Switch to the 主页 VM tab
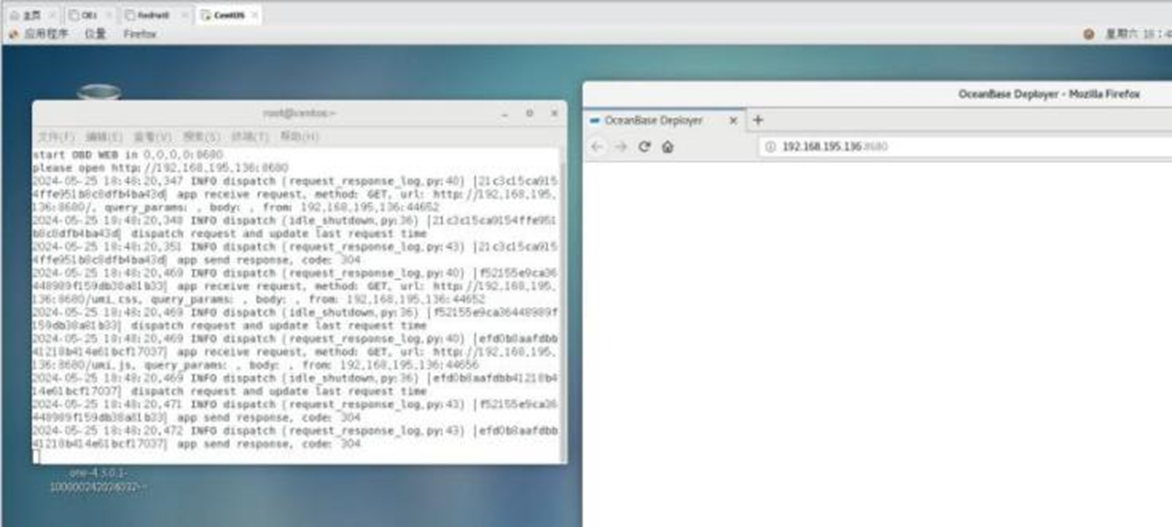The image size is (1172, 527). 31,15
